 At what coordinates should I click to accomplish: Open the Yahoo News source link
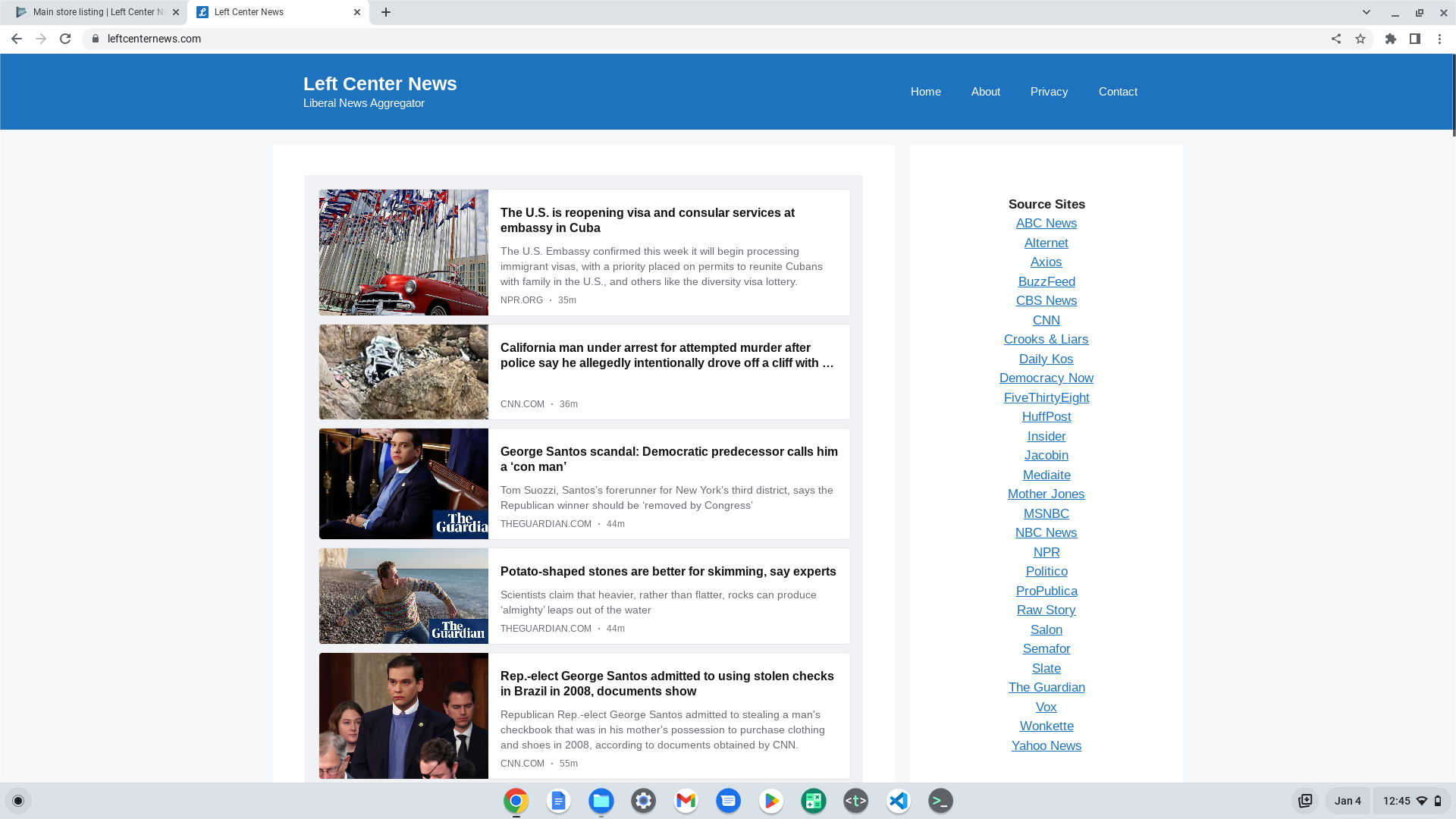(x=1046, y=745)
